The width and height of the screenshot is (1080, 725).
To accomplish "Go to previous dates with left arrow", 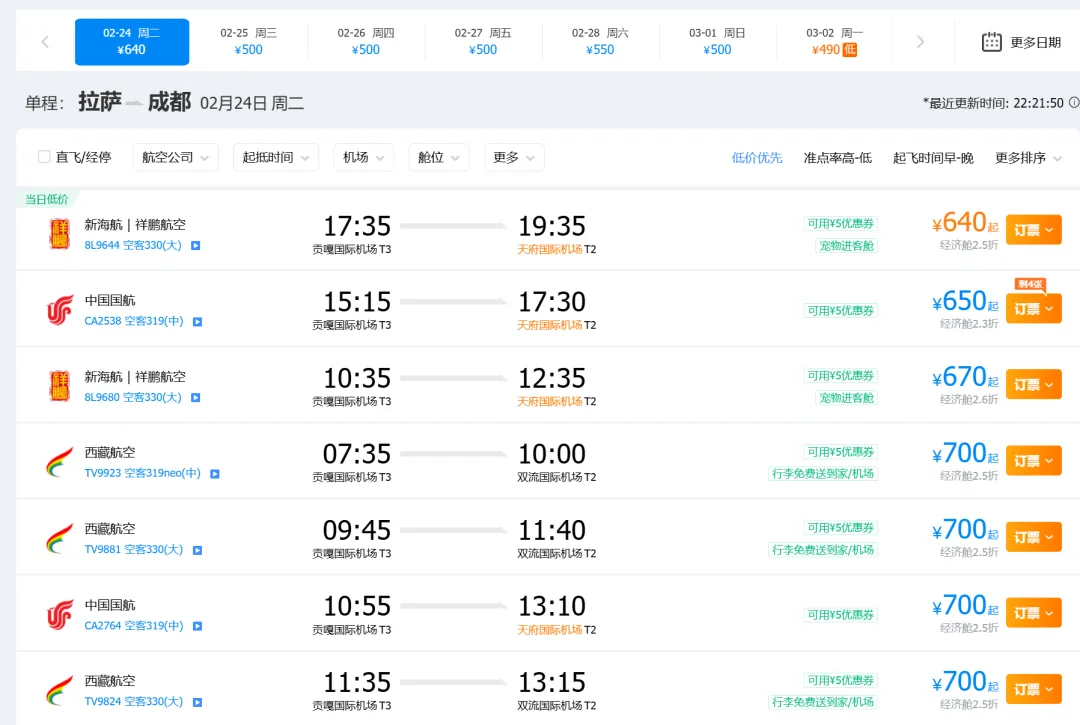I will coord(45,42).
